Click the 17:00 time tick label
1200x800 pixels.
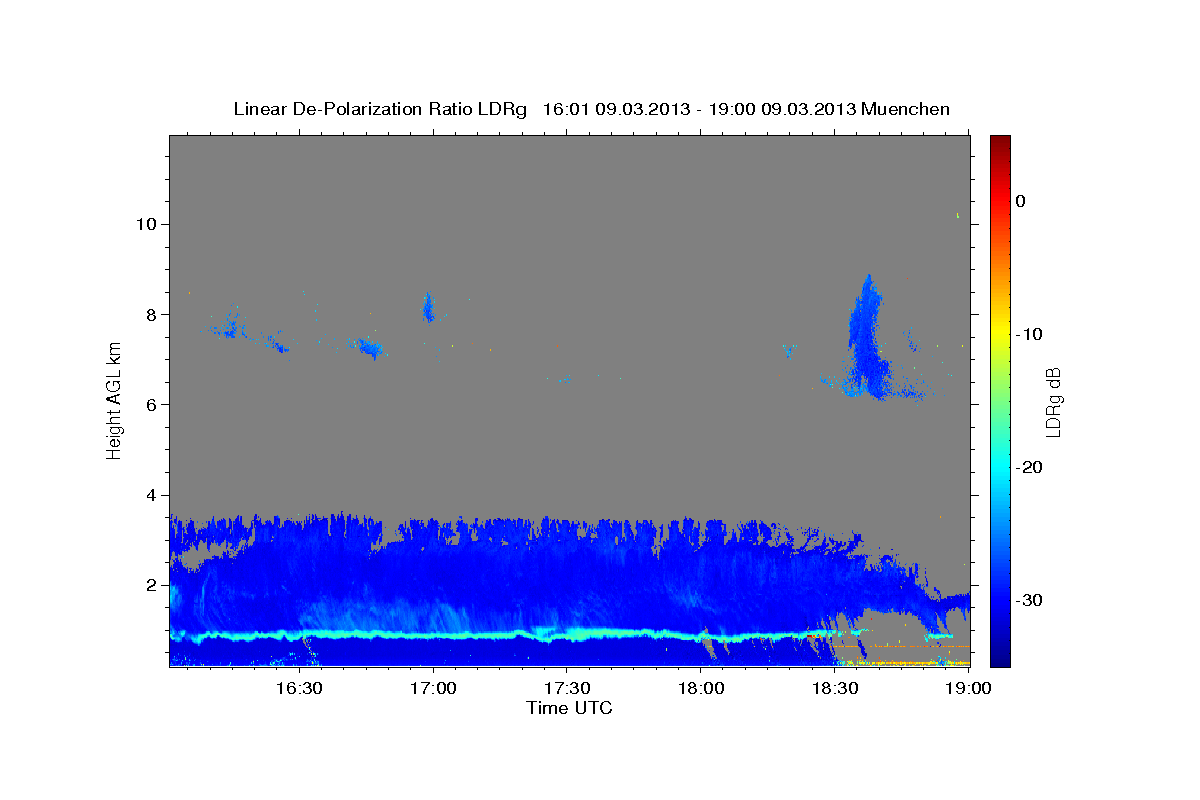coord(433,688)
